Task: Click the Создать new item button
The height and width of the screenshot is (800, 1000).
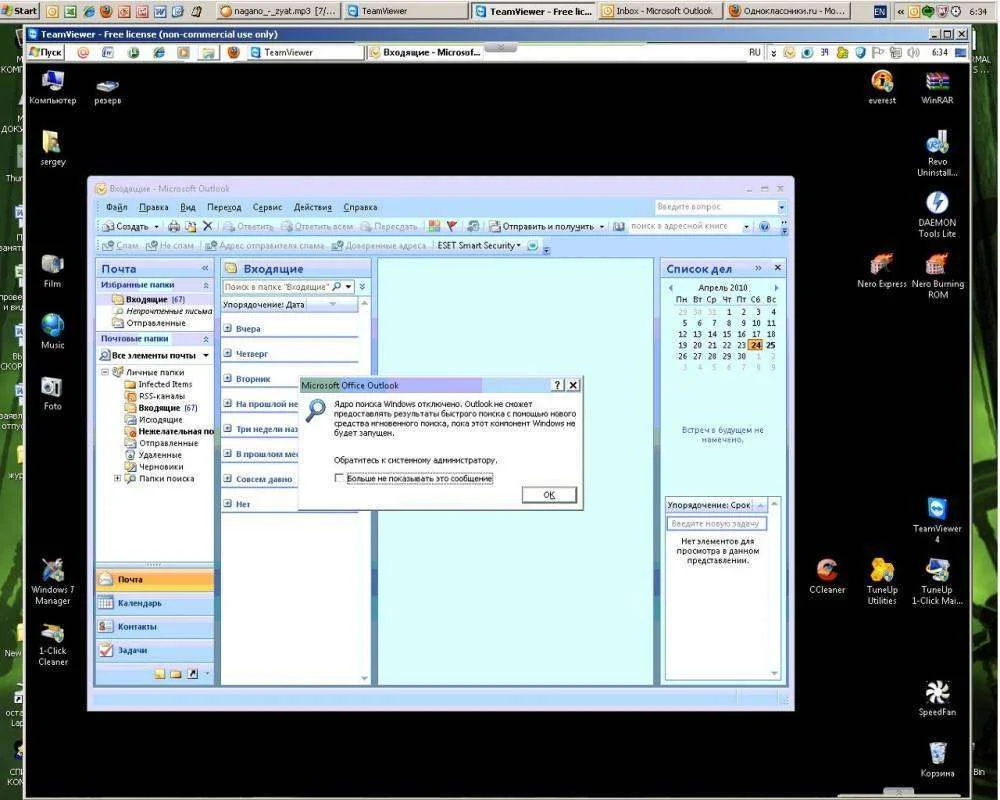Action: 126,226
